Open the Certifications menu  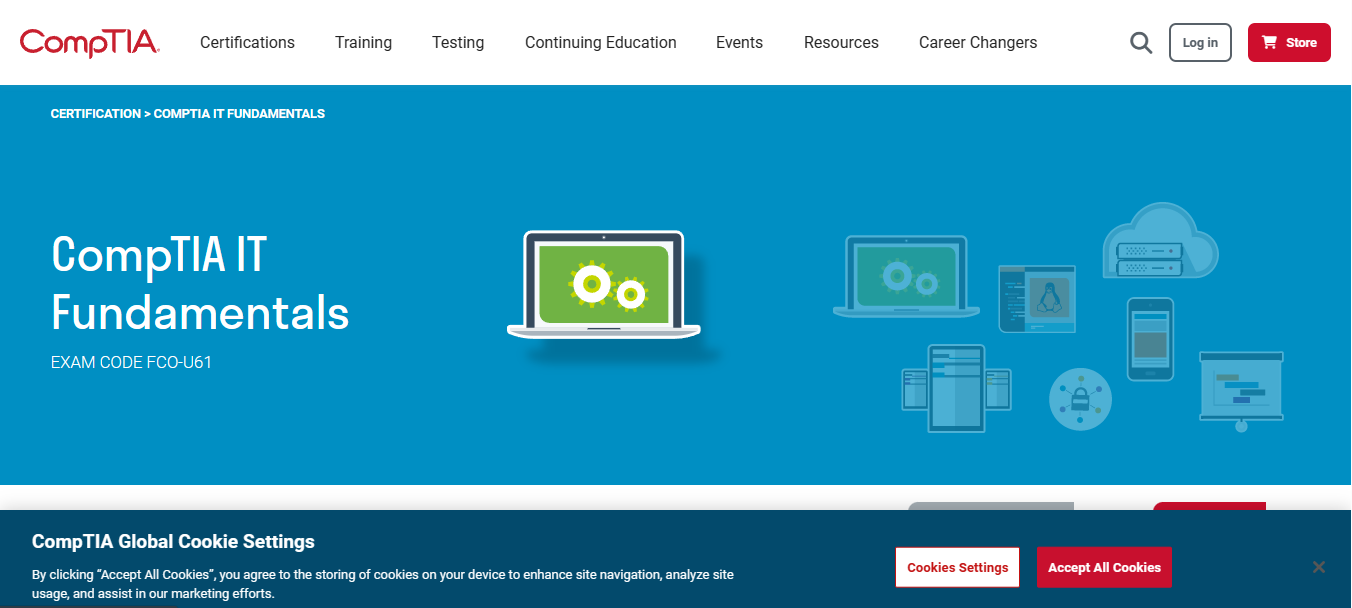point(247,43)
